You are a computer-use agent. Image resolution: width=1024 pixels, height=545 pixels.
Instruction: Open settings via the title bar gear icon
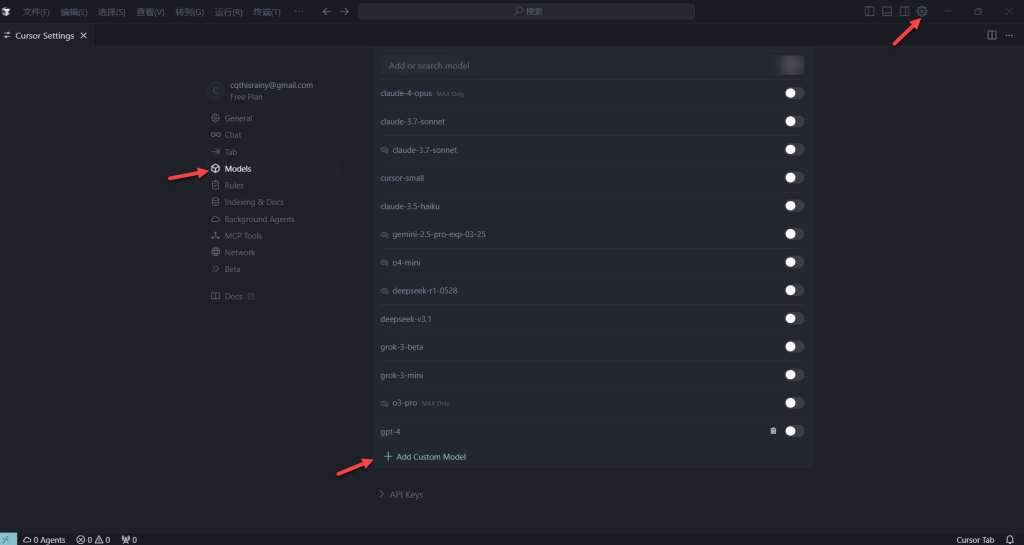click(921, 11)
